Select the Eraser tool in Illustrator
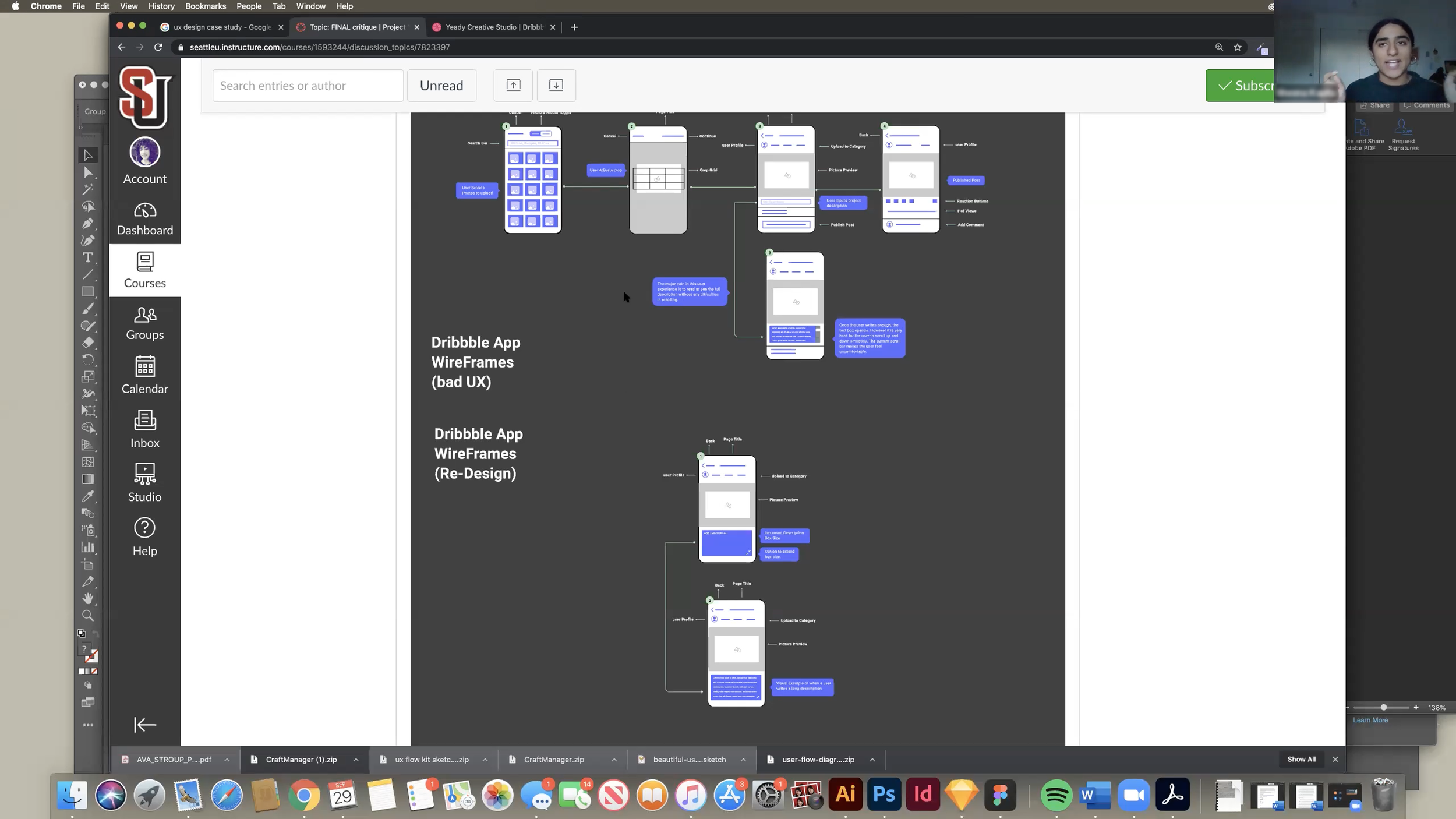 coord(88,343)
